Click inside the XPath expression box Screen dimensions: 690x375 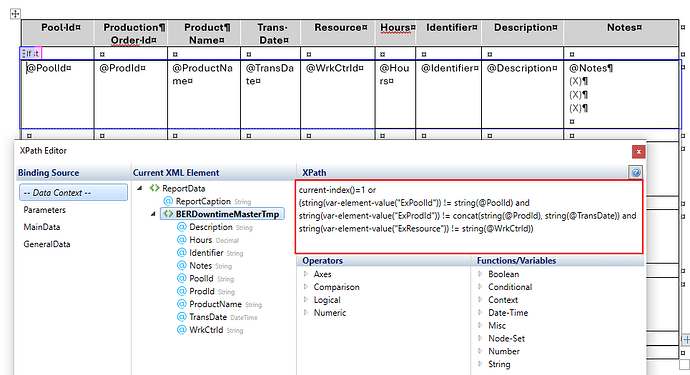click(x=469, y=217)
